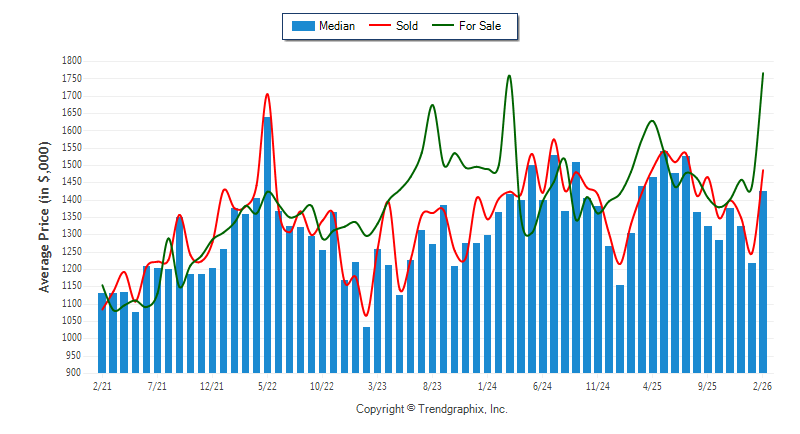Click the blue Median legend swatch
Image resolution: width=800 pixels, height=434 pixels.
[x=302, y=26]
